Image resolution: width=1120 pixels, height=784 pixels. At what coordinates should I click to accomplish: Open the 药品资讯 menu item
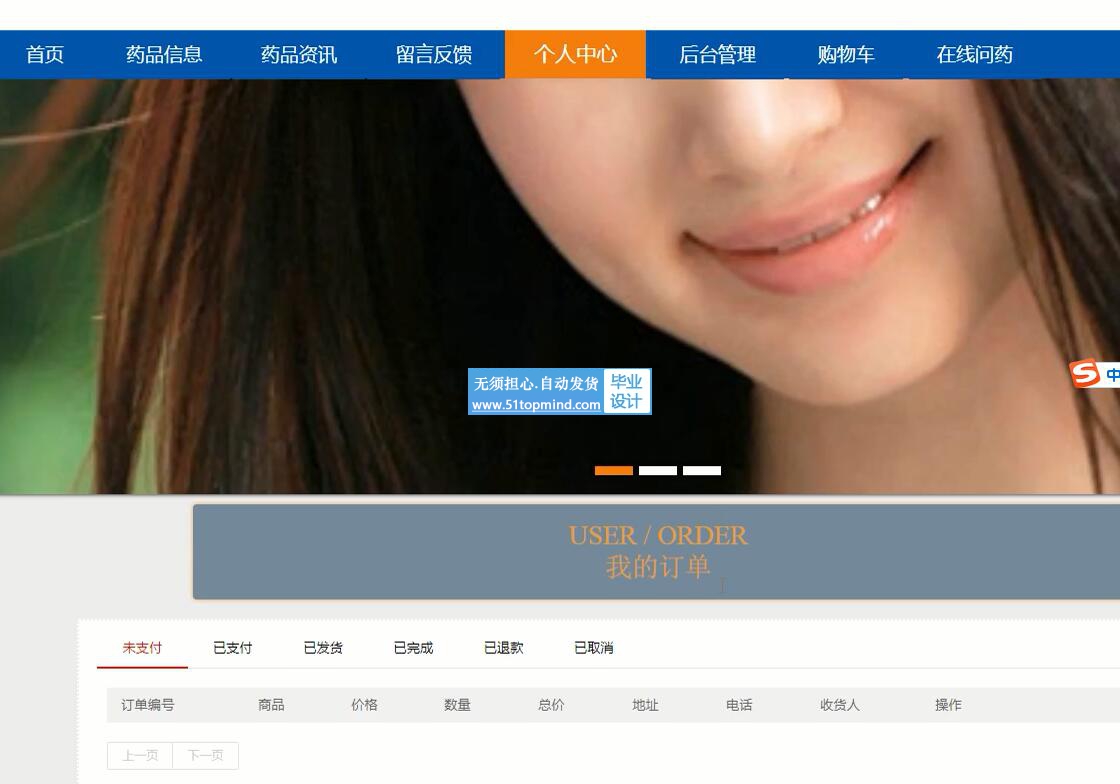tap(299, 54)
